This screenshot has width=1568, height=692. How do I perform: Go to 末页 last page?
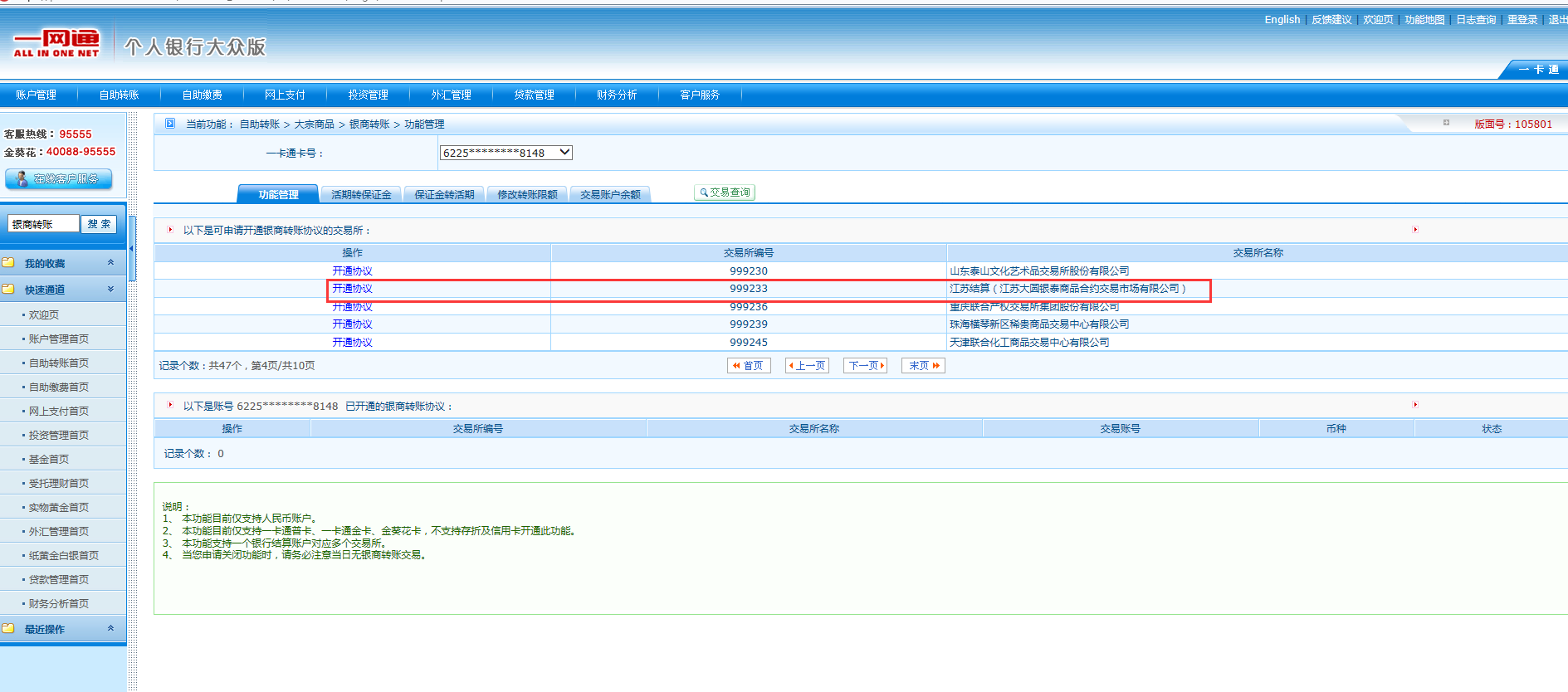(923, 365)
